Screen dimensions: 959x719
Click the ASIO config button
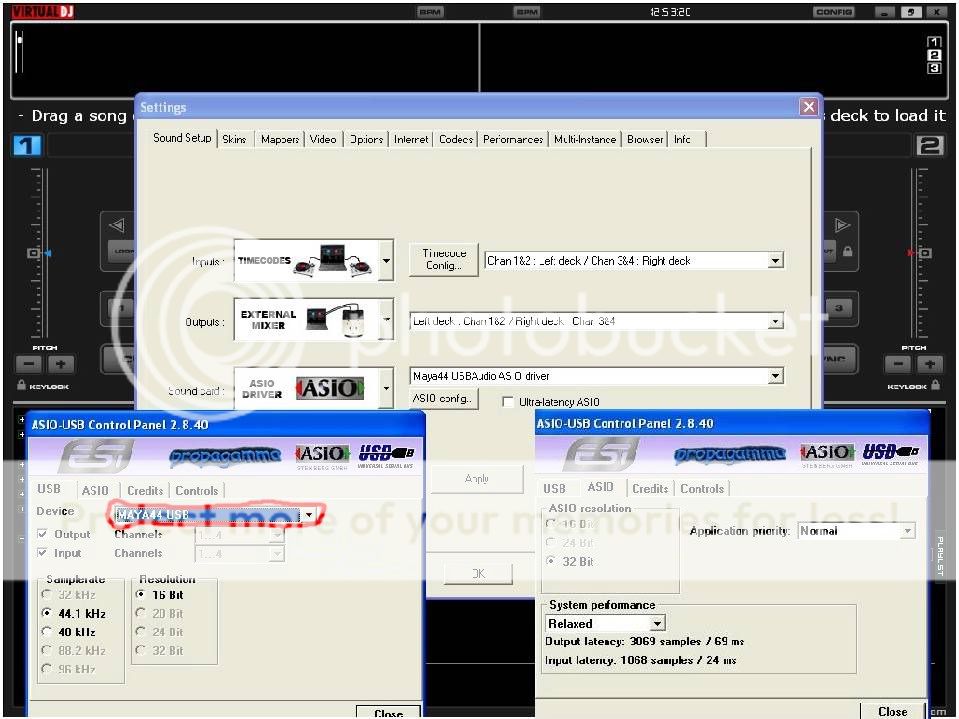coord(443,399)
